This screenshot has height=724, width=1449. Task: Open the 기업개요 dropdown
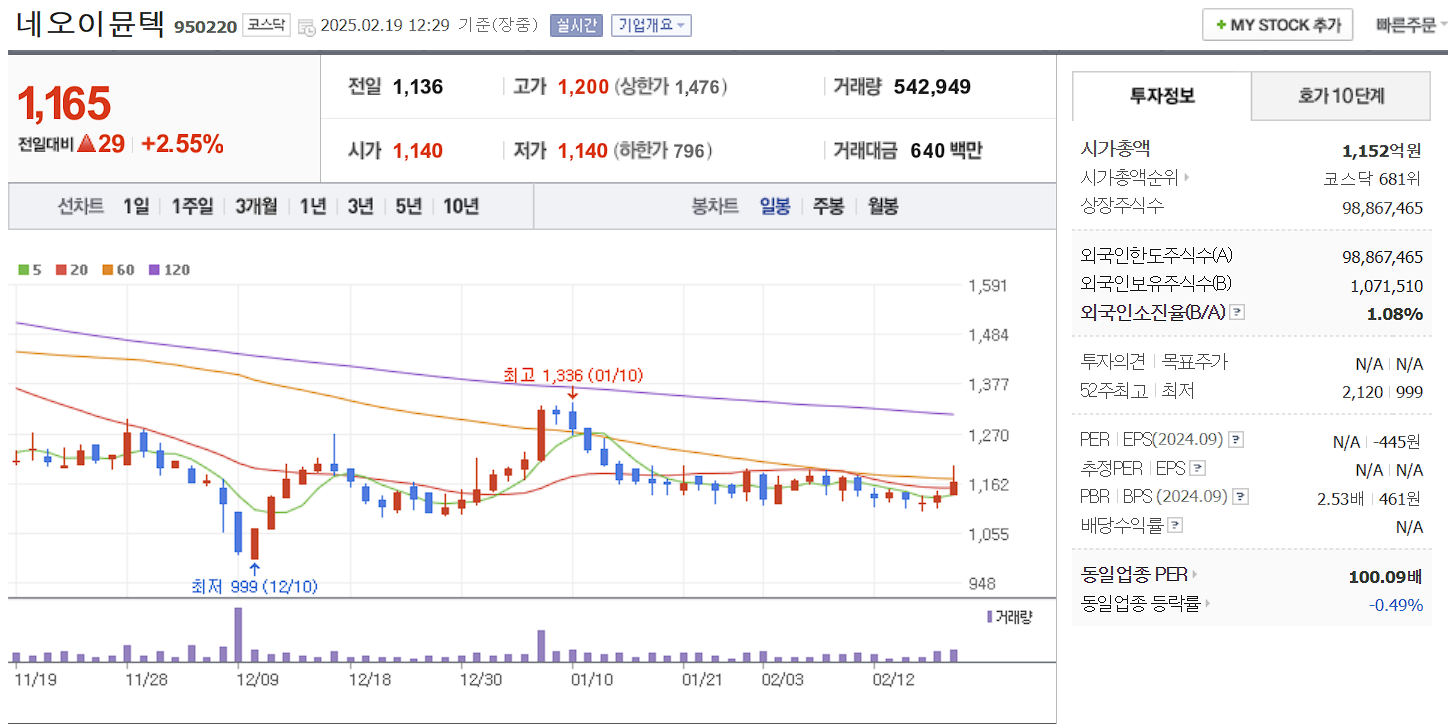coord(649,24)
